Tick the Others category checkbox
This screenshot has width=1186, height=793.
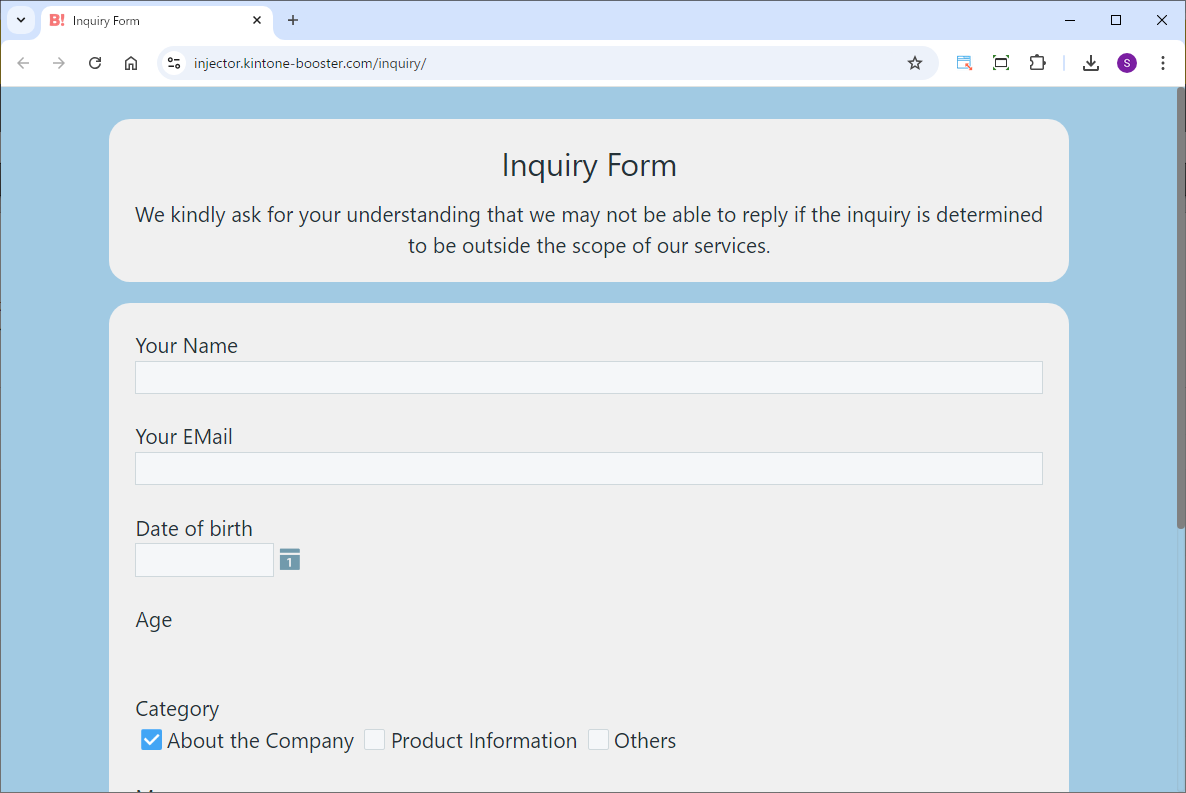point(598,740)
